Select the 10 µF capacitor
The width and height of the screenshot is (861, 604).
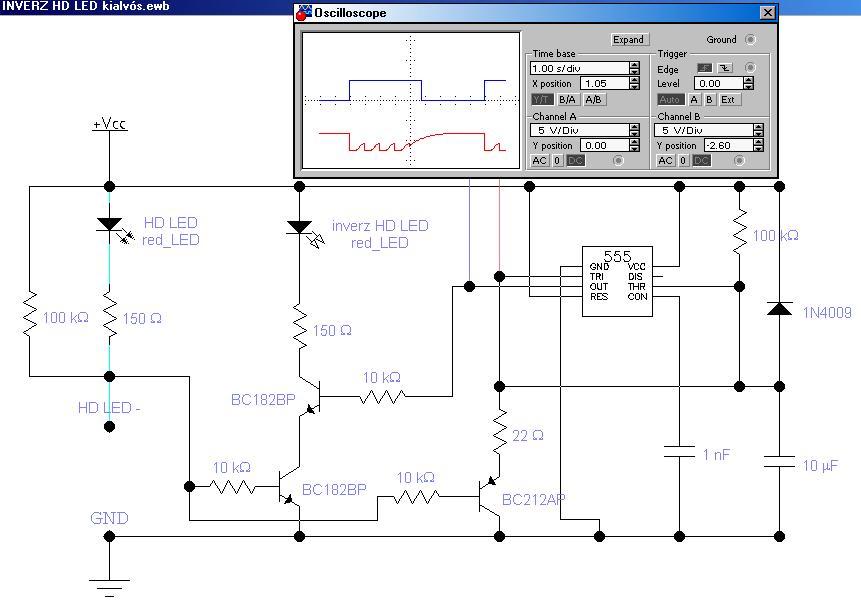[x=779, y=461]
